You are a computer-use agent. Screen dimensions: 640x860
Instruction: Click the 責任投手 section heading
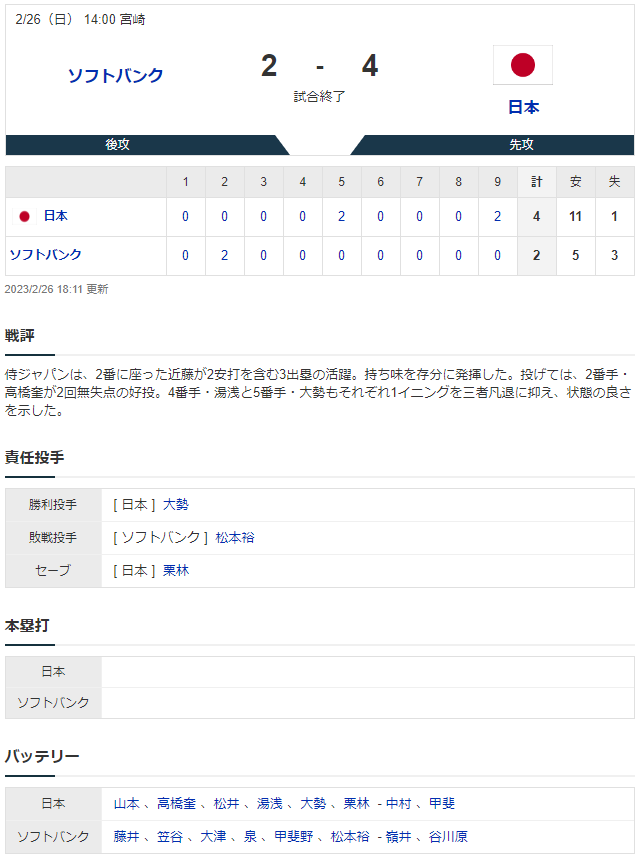(35, 457)
